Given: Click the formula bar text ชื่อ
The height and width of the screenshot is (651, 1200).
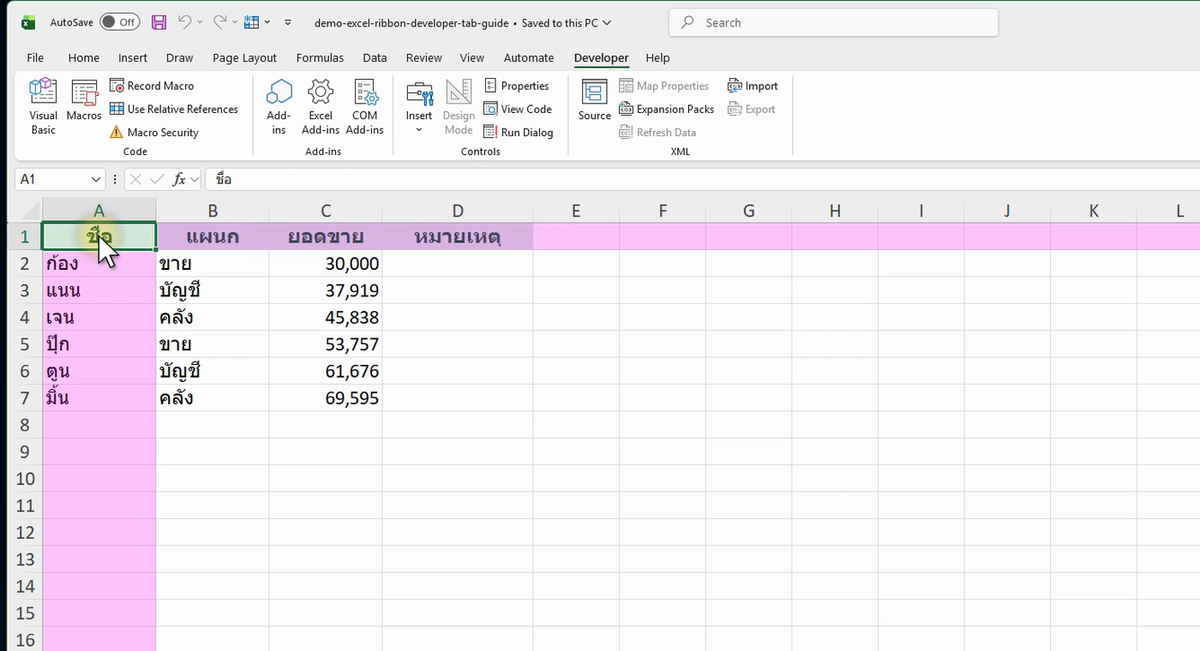Looking at the screenshot, I should (x=224, y=179).
